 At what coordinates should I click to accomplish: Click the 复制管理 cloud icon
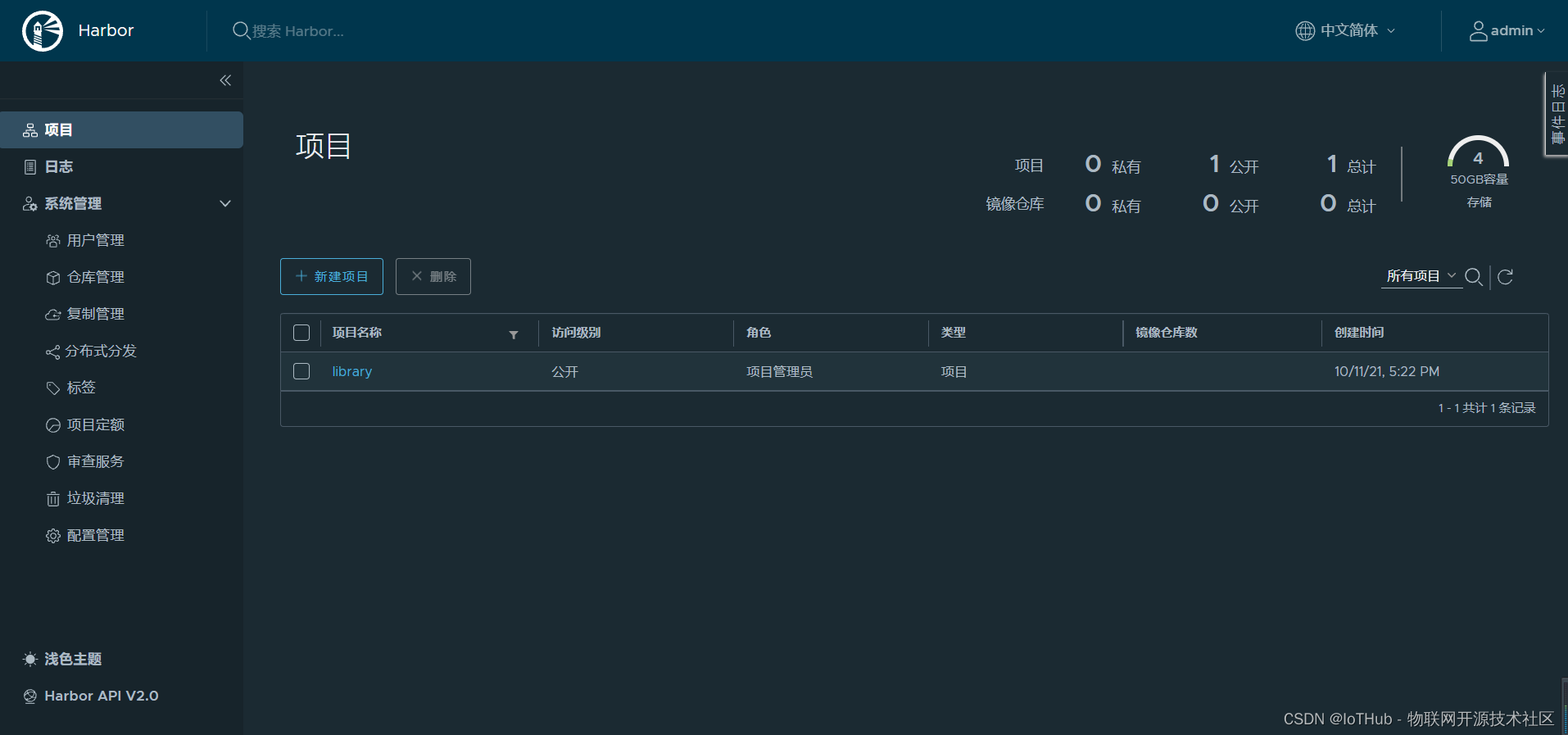(53, 315)
